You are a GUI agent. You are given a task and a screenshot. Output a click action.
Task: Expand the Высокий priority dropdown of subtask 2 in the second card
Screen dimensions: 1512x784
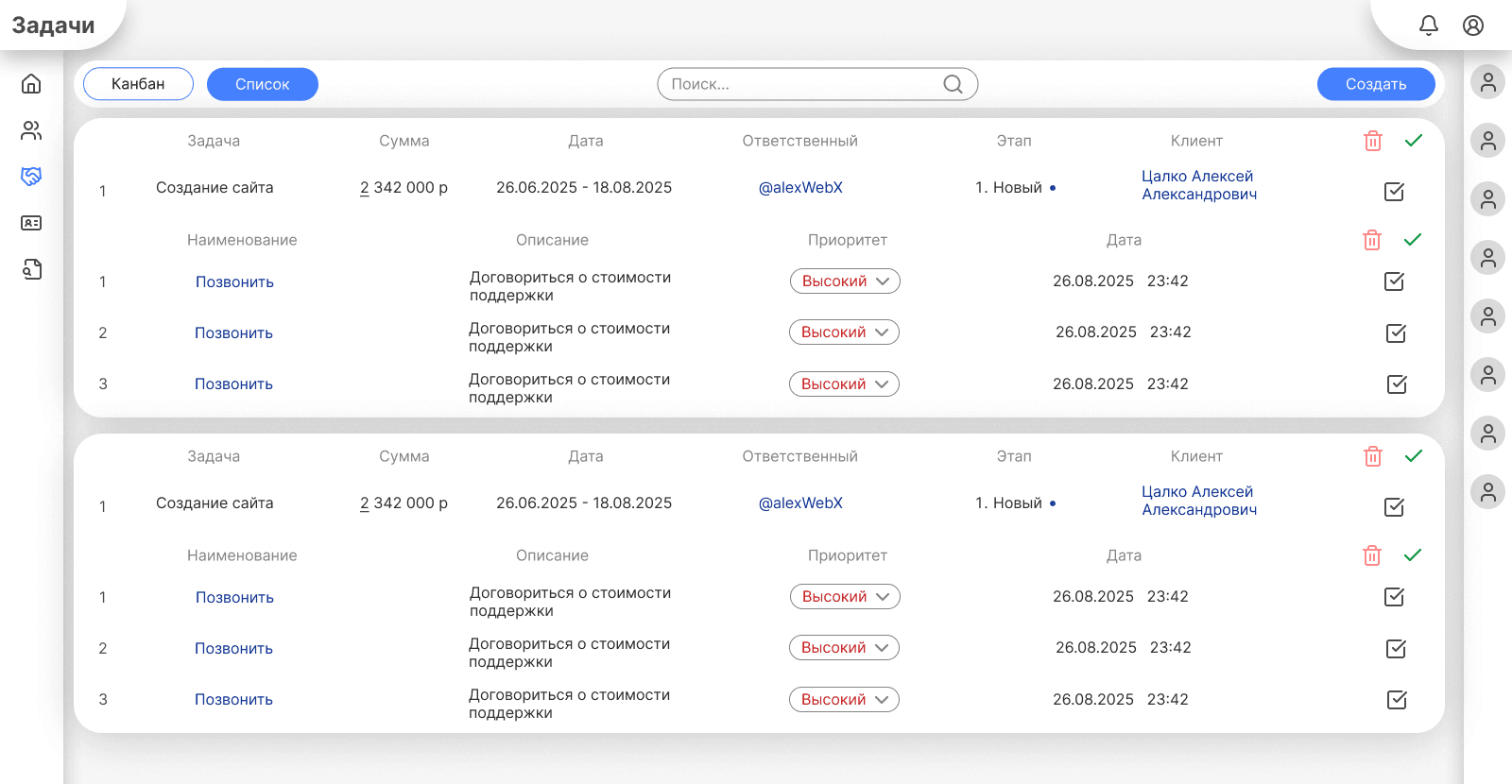click(844, 648)
